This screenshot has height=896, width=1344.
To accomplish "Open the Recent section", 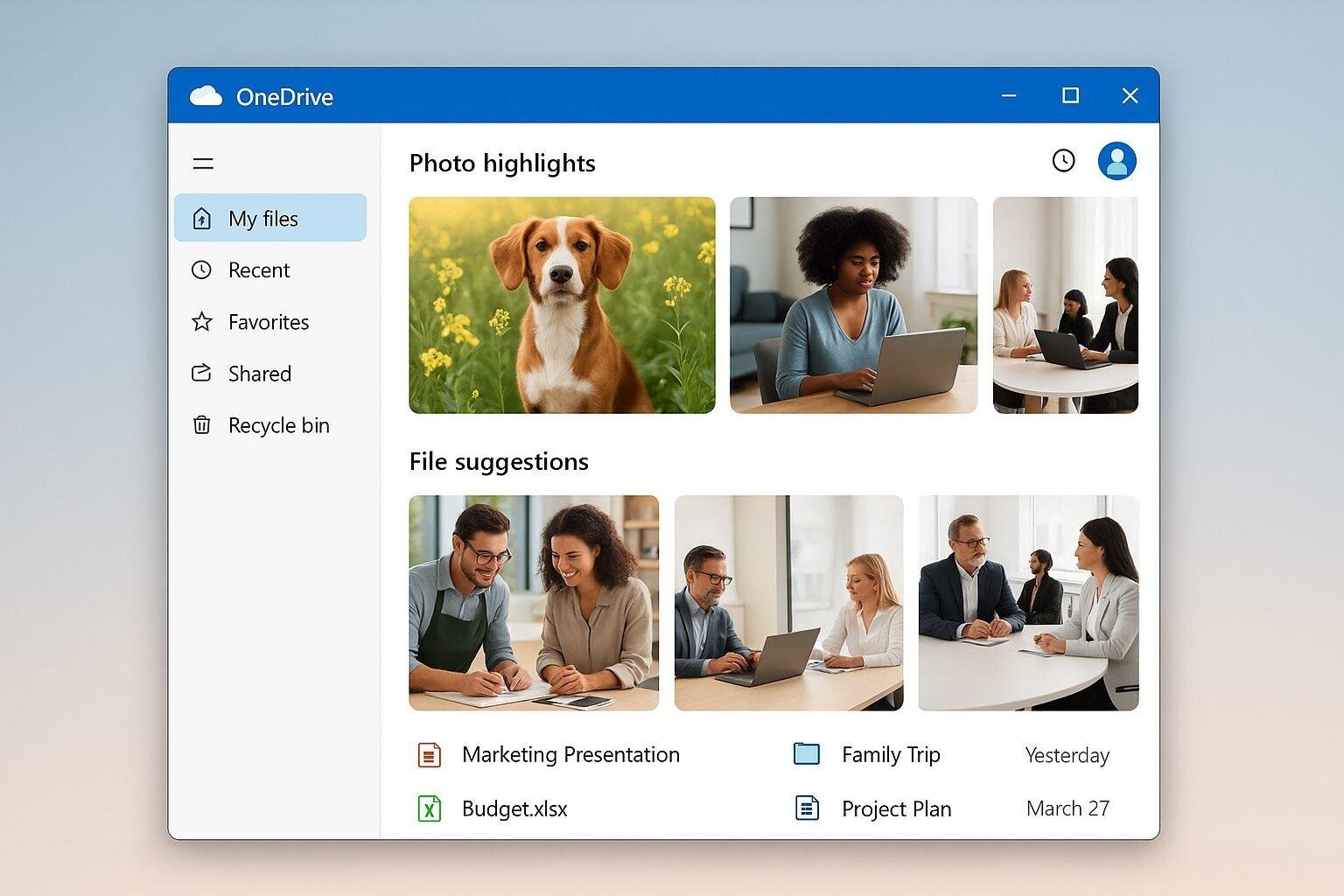I will coord(261,269).
